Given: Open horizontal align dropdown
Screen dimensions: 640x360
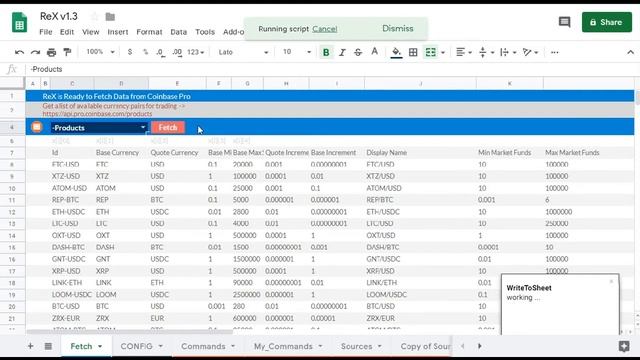Looking at the screenshot, I should tap(464, 52).
